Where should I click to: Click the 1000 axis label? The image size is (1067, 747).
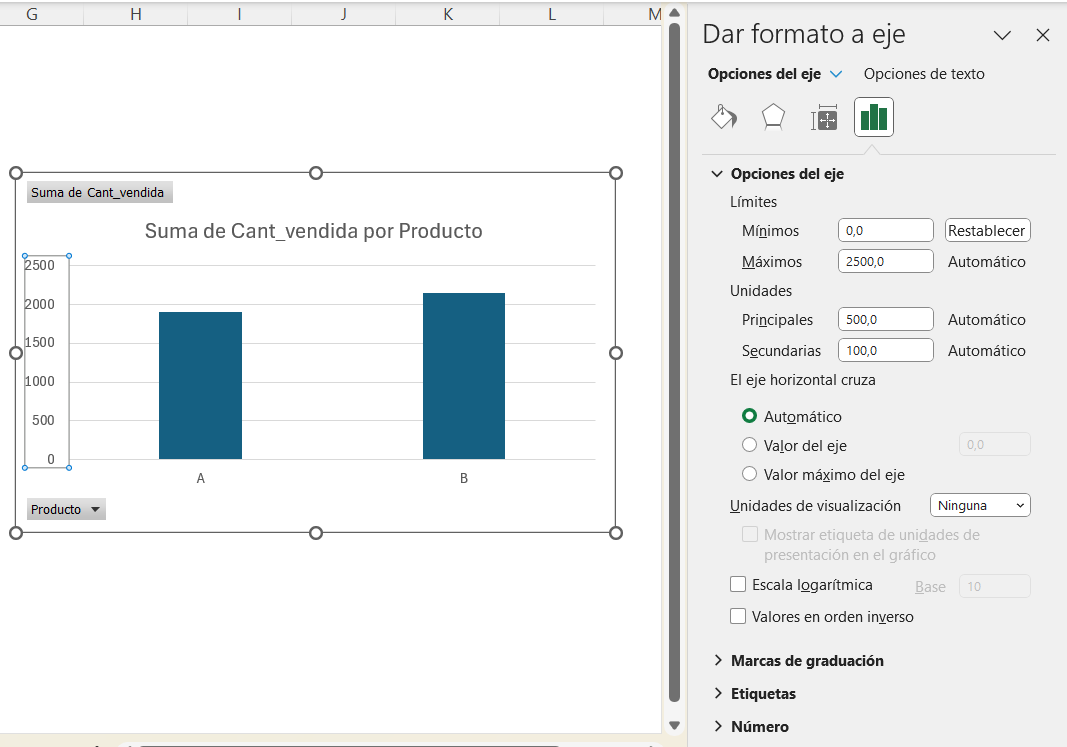click(x=39, y=382)
